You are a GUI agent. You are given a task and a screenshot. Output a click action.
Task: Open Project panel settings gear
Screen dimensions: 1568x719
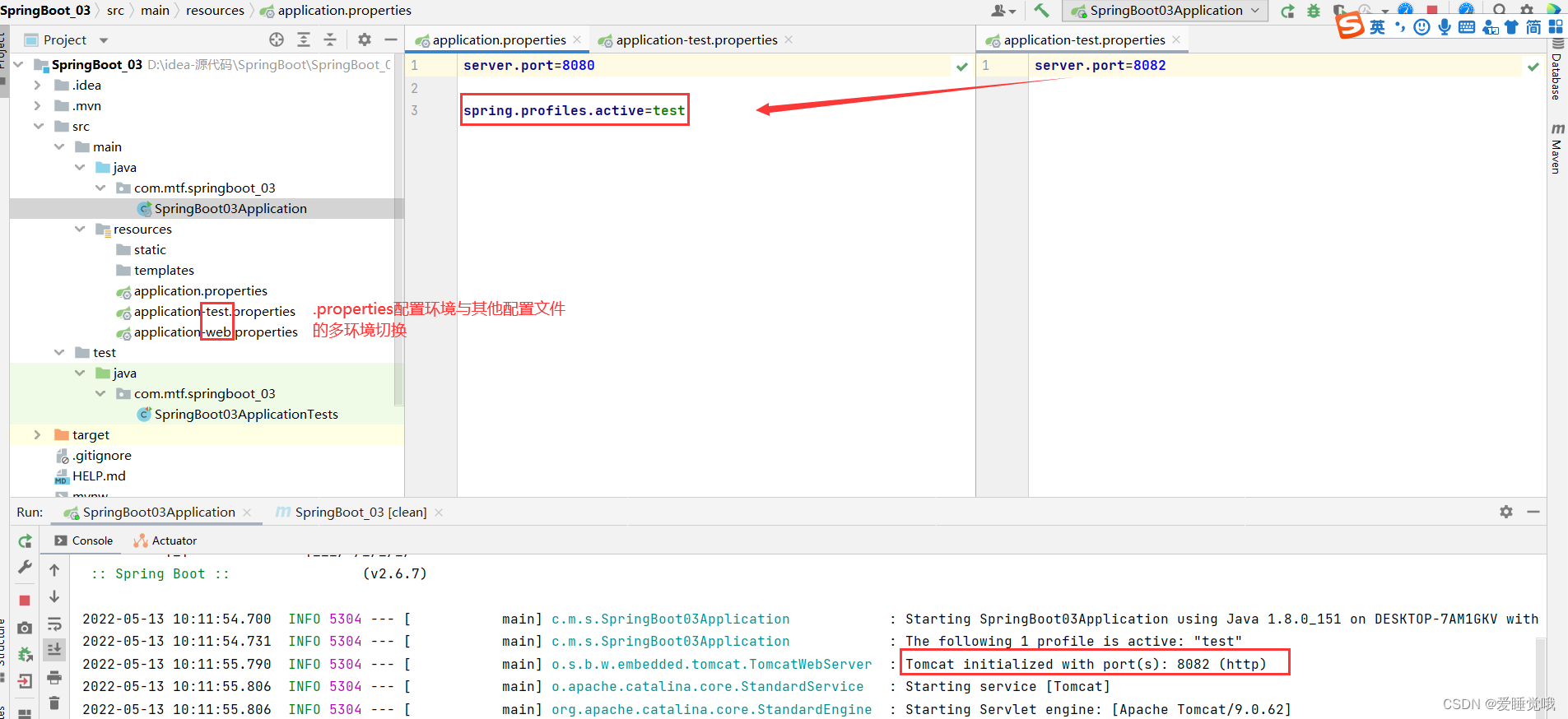coord(365,39)
